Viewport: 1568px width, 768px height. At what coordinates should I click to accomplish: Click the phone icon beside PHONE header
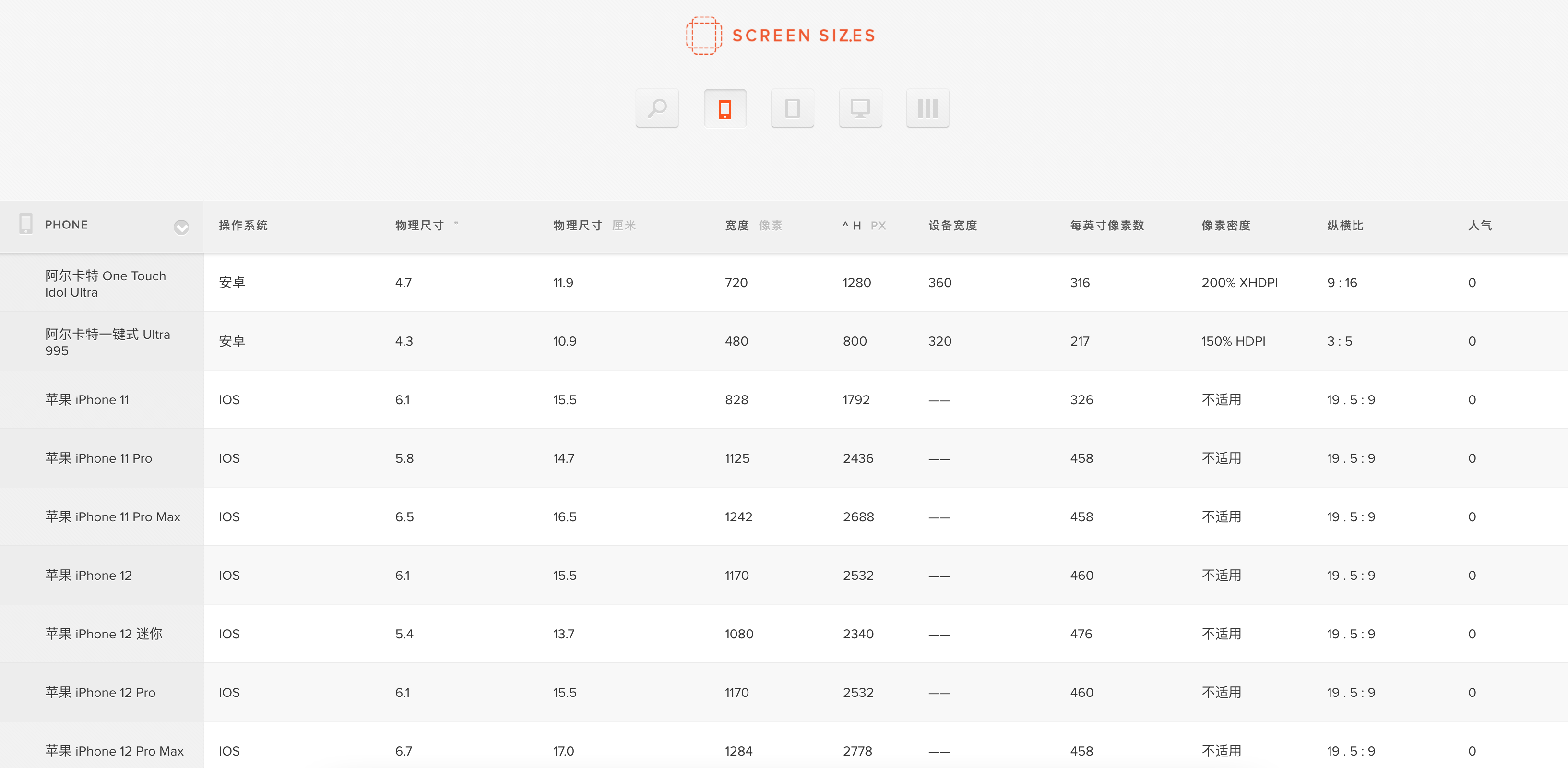(25, 224)
